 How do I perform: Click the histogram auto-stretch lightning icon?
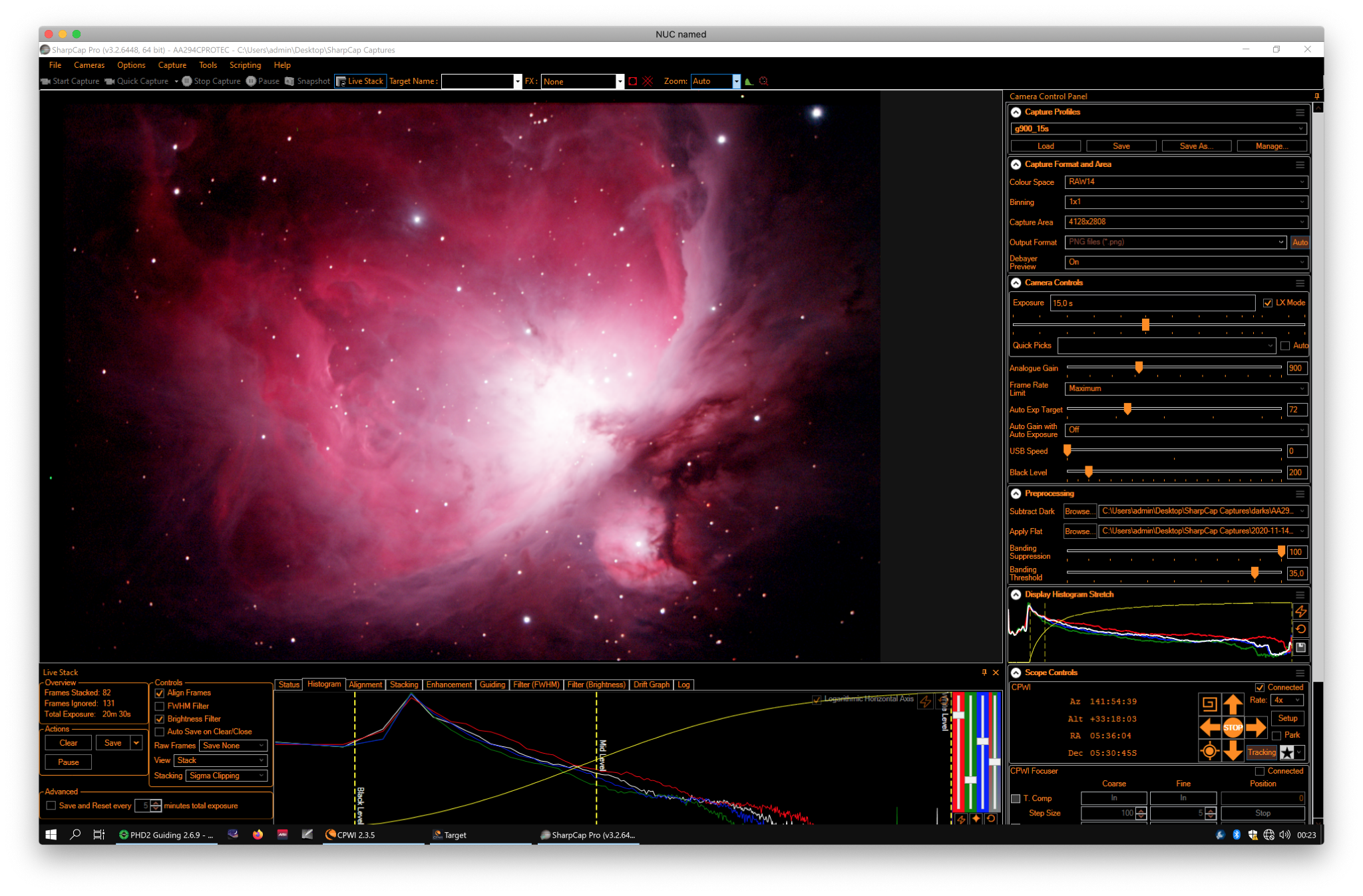(x=1301, y=611)
